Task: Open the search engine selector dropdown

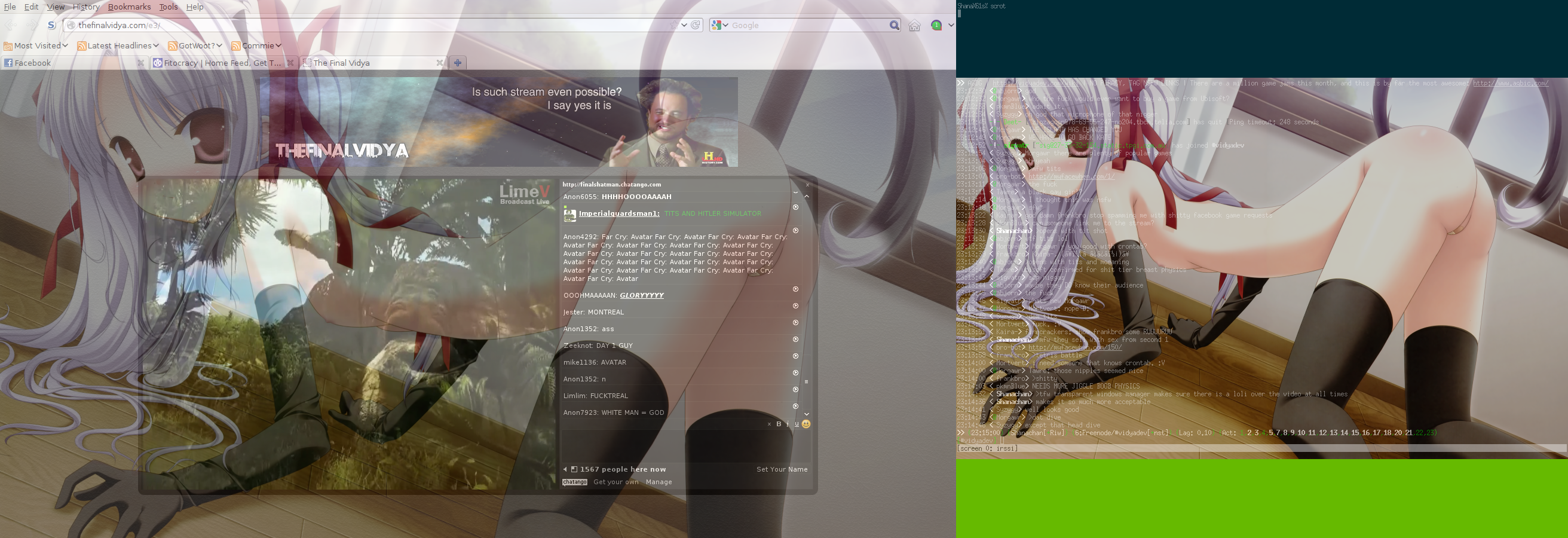Action: [x=720, y=26]
